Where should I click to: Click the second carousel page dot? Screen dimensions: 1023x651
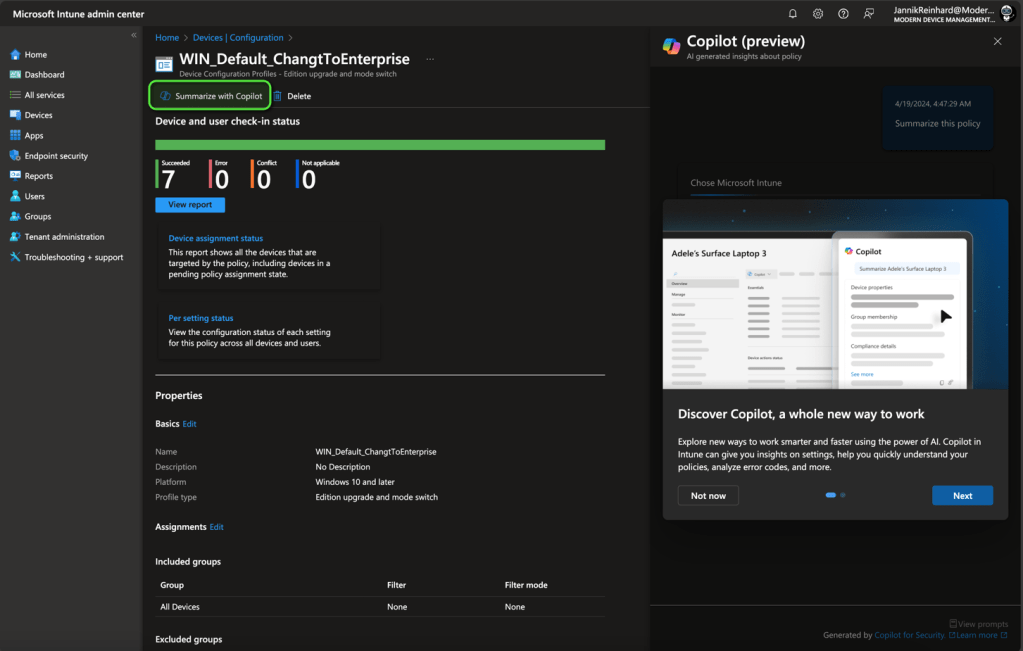843,495
